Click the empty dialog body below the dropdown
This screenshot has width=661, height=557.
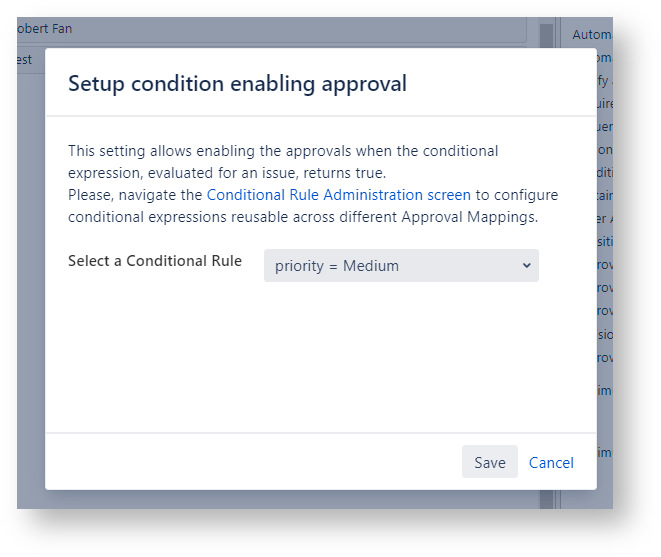click(x=320, y=360)
